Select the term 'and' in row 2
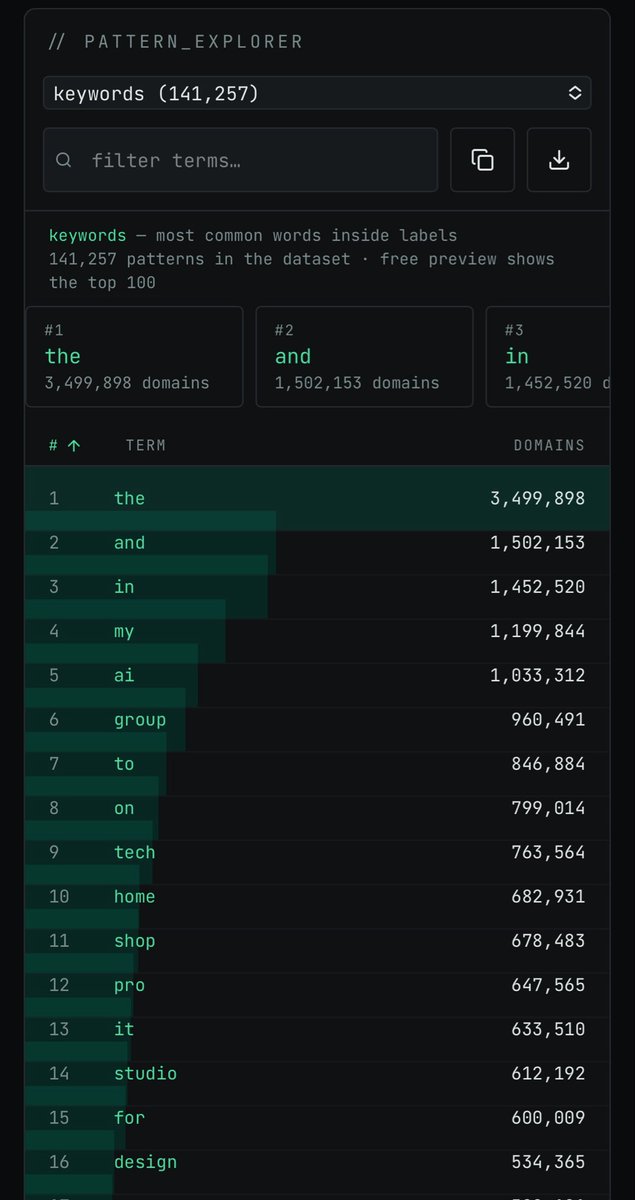 [x=129, y=543]
